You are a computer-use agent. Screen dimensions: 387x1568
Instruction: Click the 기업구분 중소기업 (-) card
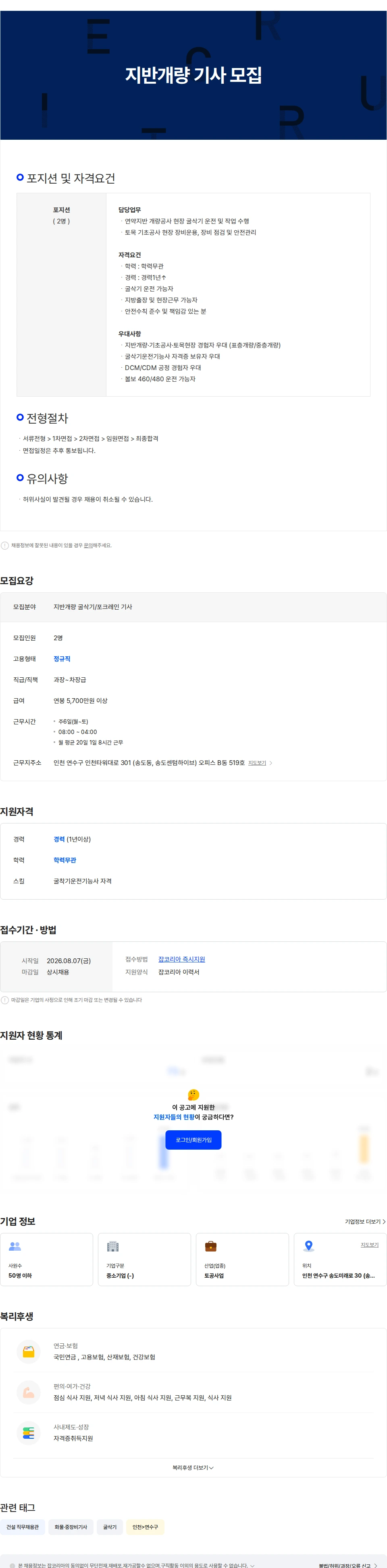coord(145,1260)
